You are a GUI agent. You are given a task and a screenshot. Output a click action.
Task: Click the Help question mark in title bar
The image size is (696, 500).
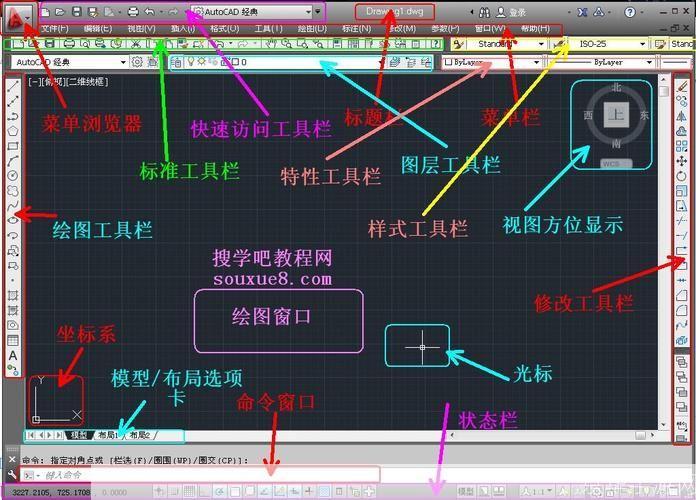630,12
